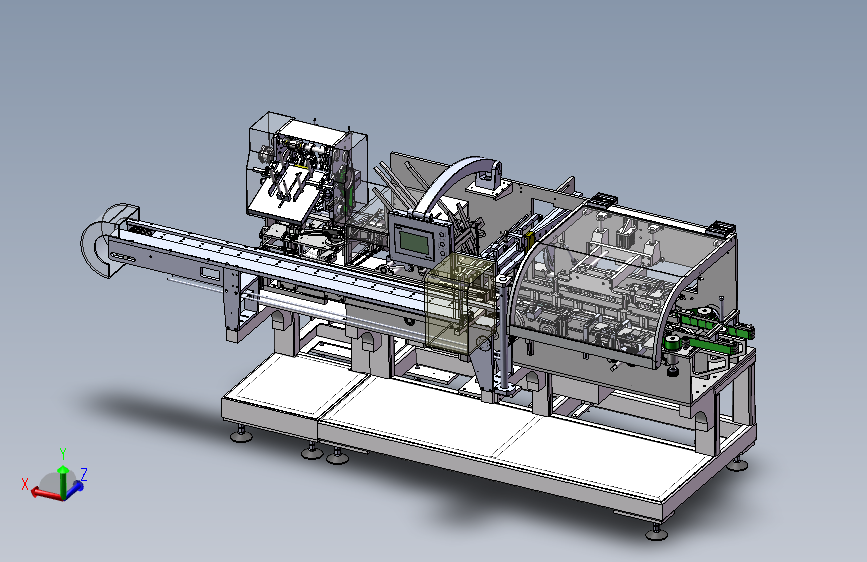Select the curved white cable arm above the screen
Screen dimensions: 867x562
point(453,183)
